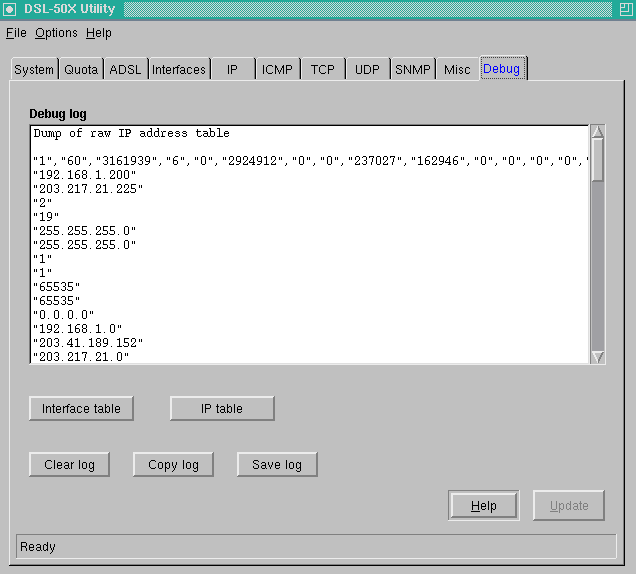The width and height of the screenshot is (636, 574).
Task: Click the "203.217.21.0" log line
Action: pyautogui.click(x=81, y=357)
